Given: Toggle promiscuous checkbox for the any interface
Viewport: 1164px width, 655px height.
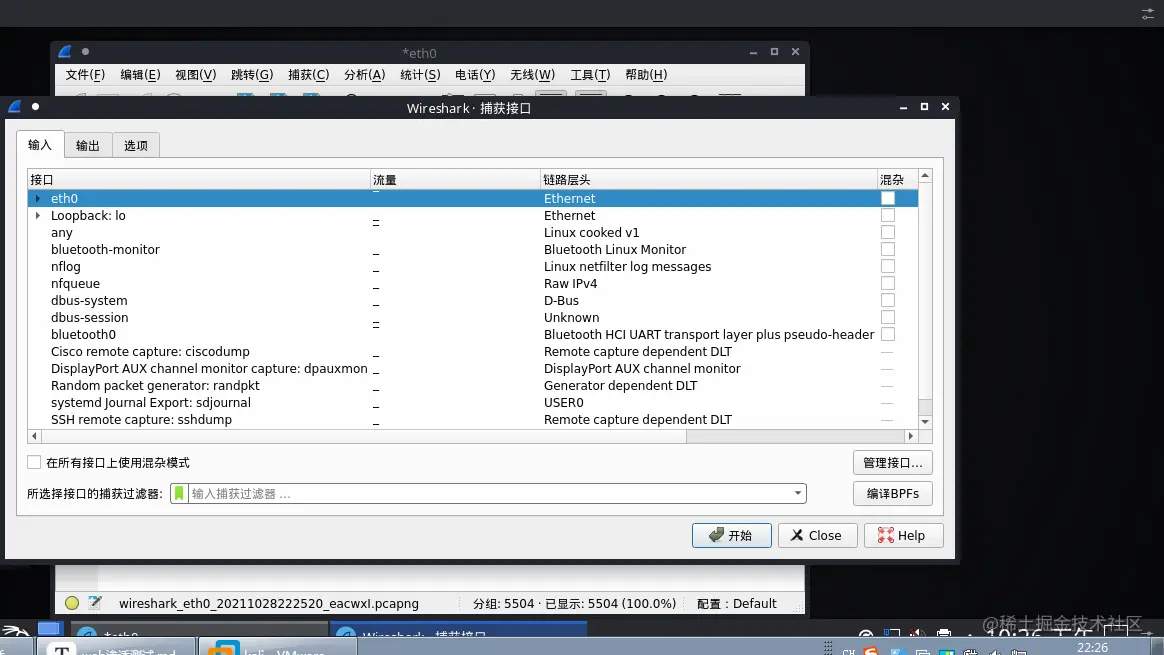Looking at the screenshot, I should pyautogui.click(x=888, y=232).
